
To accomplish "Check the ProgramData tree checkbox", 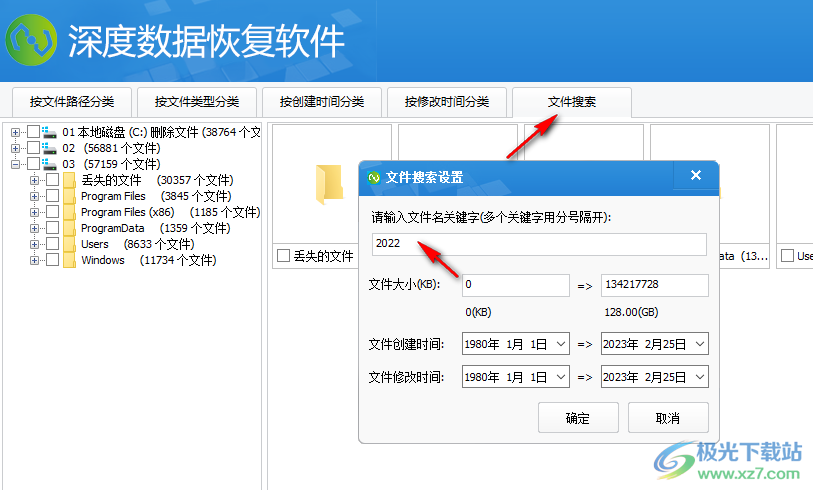I will click(x=52, y=228).
